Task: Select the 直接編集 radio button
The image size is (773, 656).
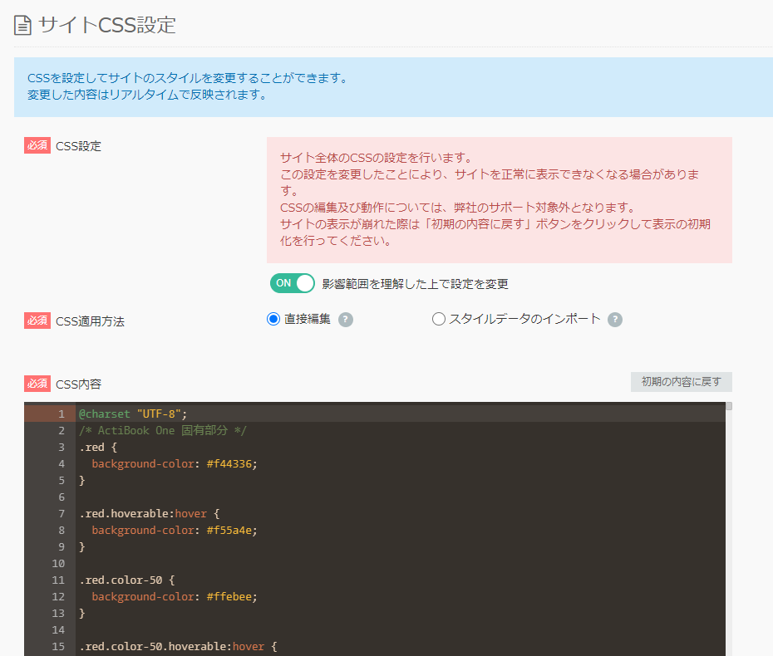Action: [273, 319]
